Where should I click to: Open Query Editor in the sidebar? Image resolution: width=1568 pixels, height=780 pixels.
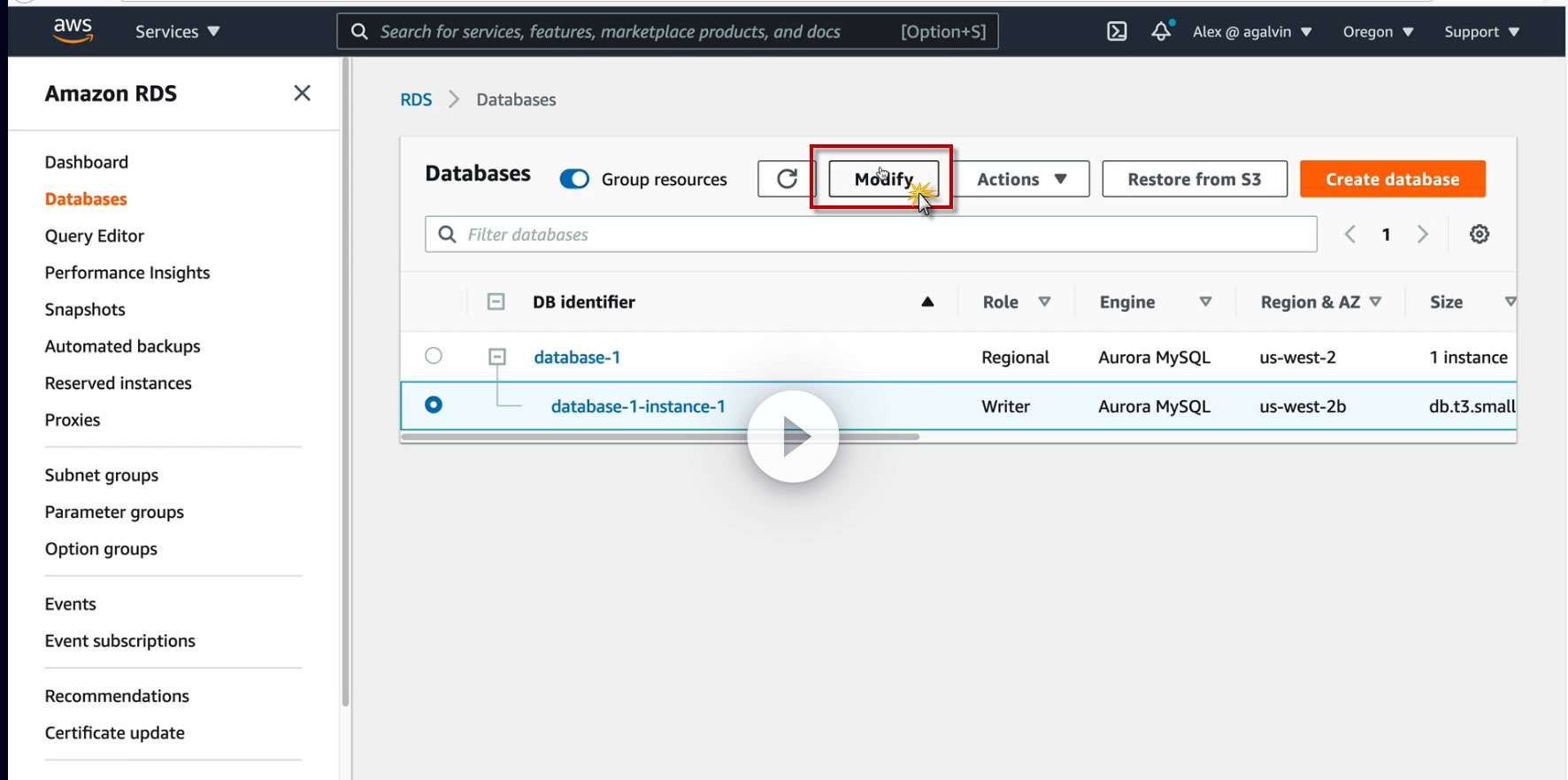coord(95,236)
